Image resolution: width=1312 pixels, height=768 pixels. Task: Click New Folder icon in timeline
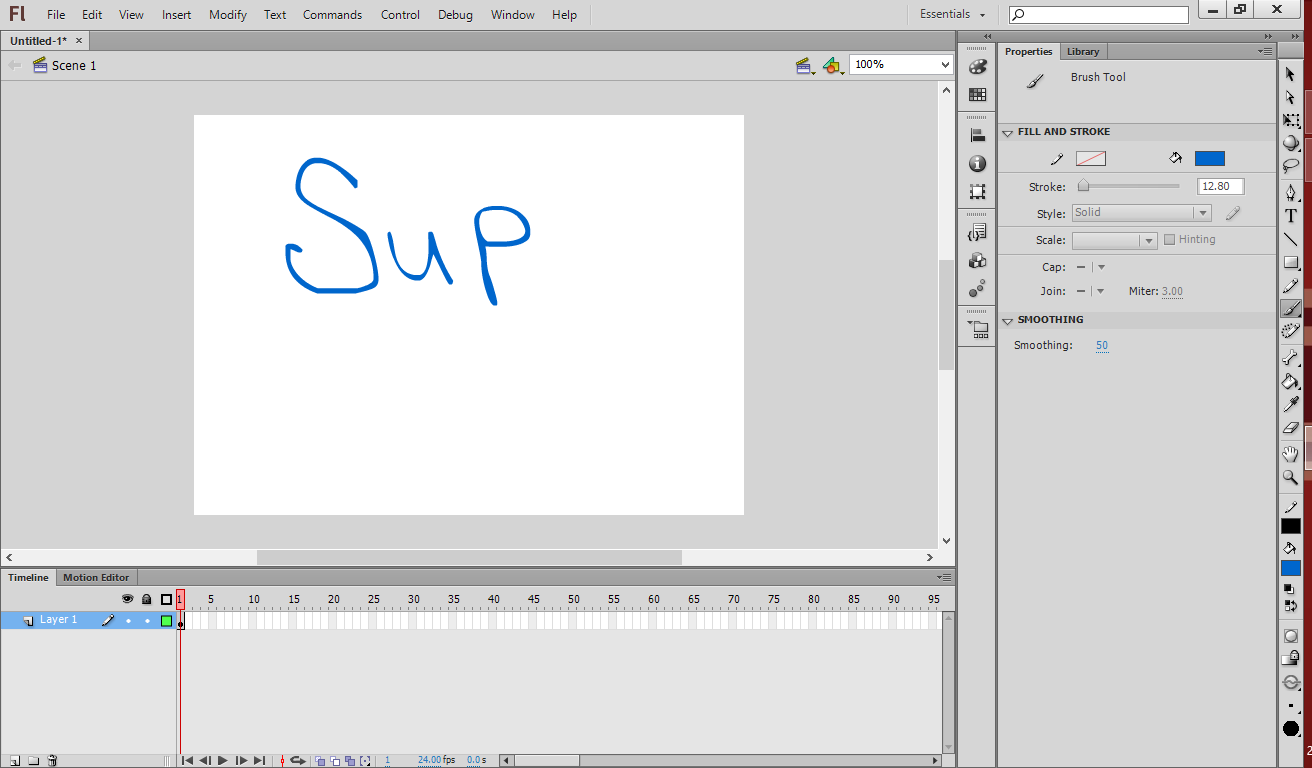coord(33,761)
